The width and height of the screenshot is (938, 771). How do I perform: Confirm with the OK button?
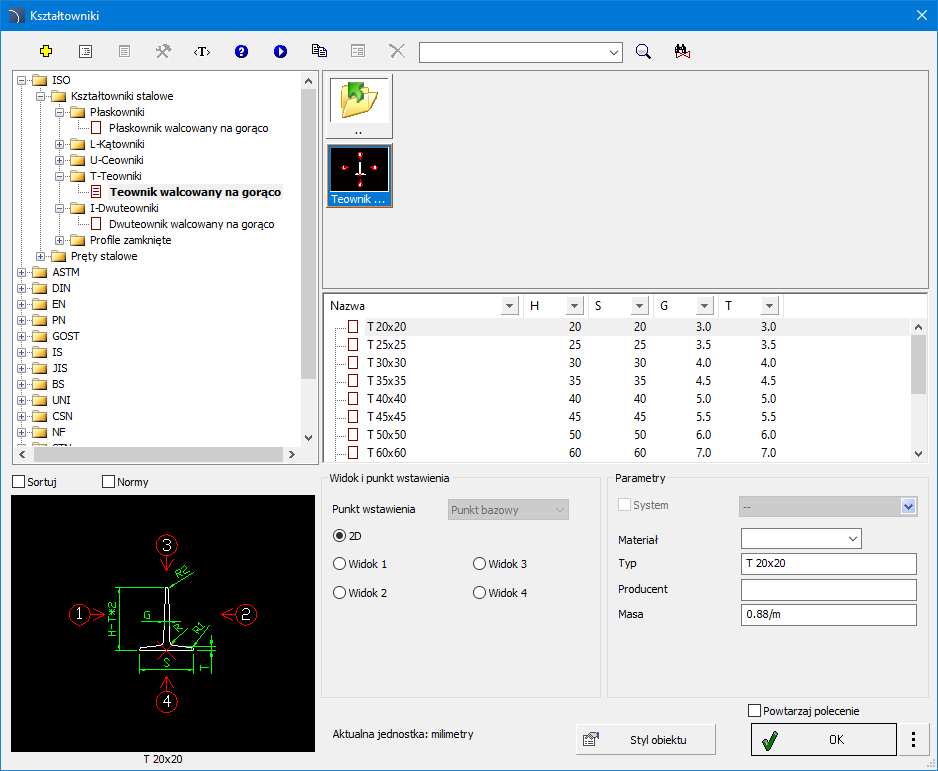click(823, 740)
